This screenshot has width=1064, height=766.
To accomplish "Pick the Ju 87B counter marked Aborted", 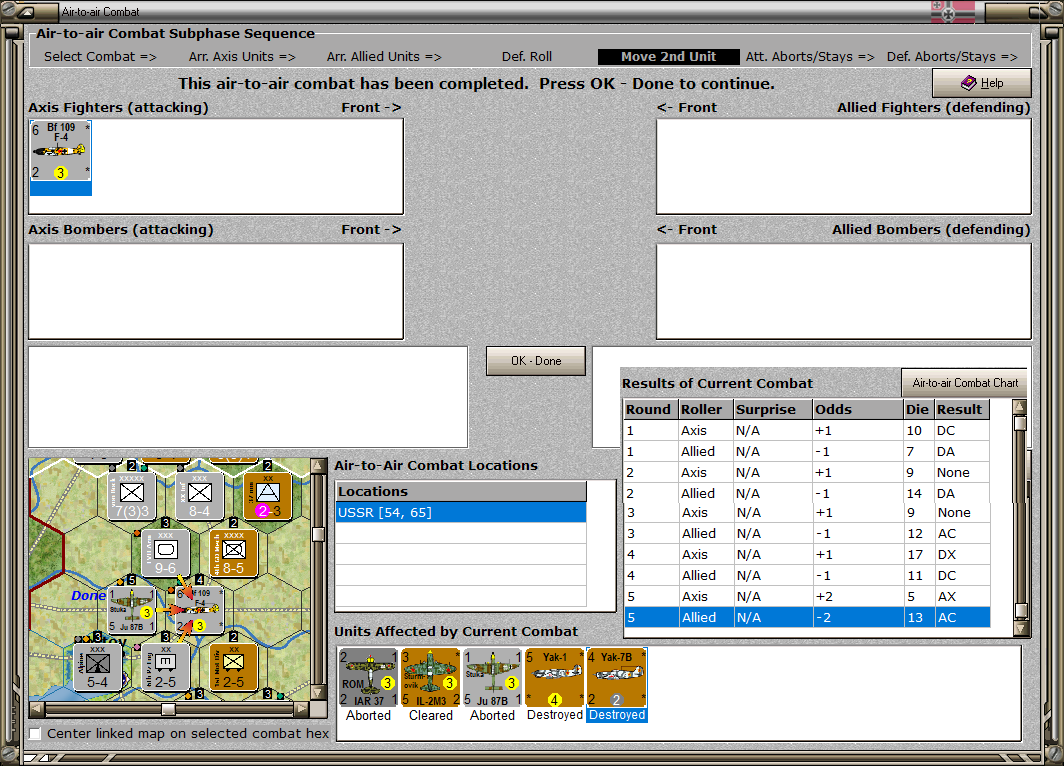I will tap(492, 678).
